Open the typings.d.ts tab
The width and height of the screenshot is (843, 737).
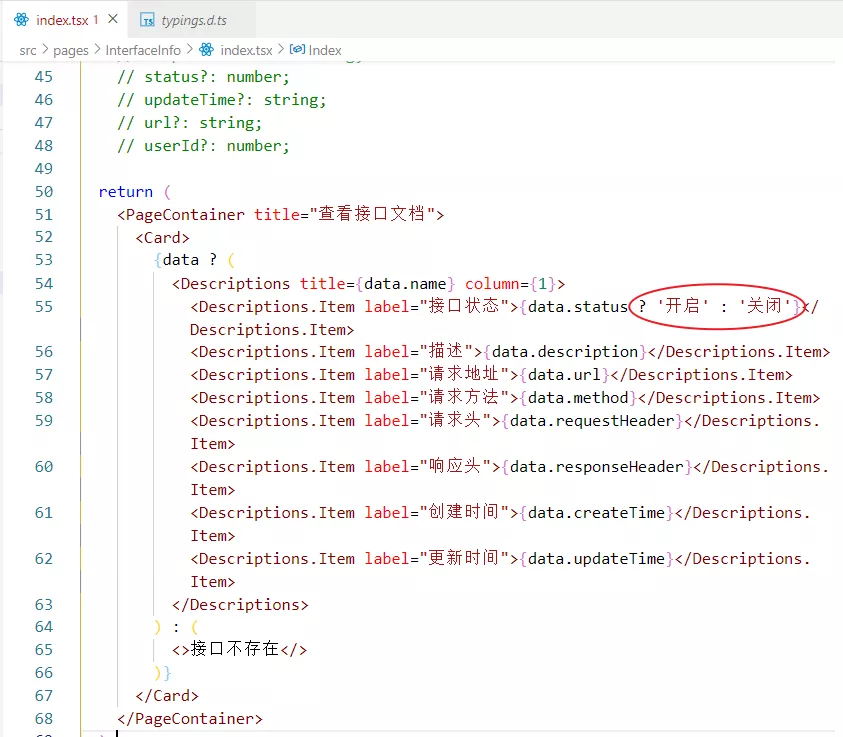tap(194, 20)
